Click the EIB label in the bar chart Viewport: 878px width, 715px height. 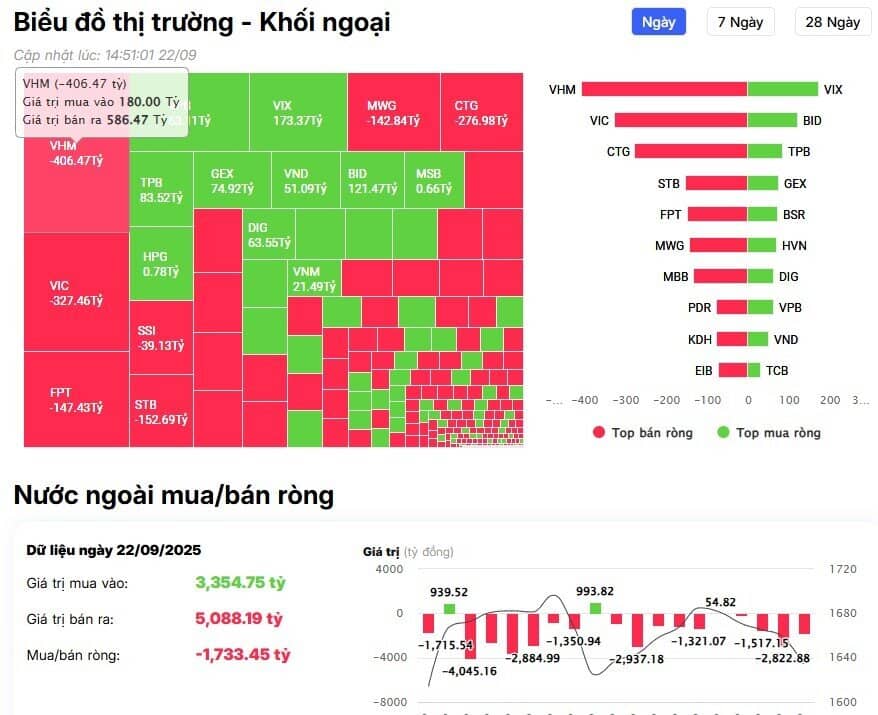pyautogui.click(x=704, y=370)
